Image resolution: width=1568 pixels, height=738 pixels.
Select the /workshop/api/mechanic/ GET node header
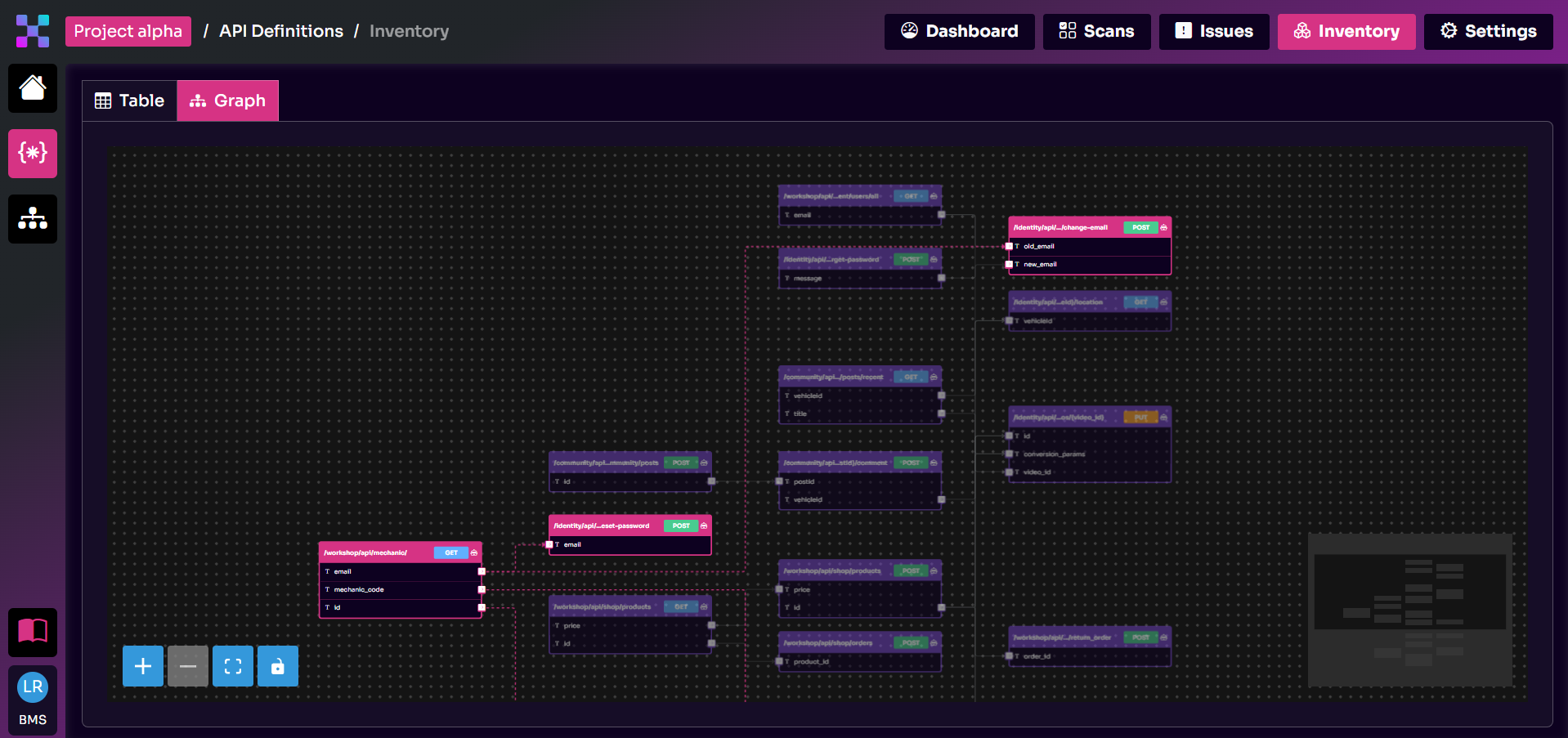(x=376, y=552)
